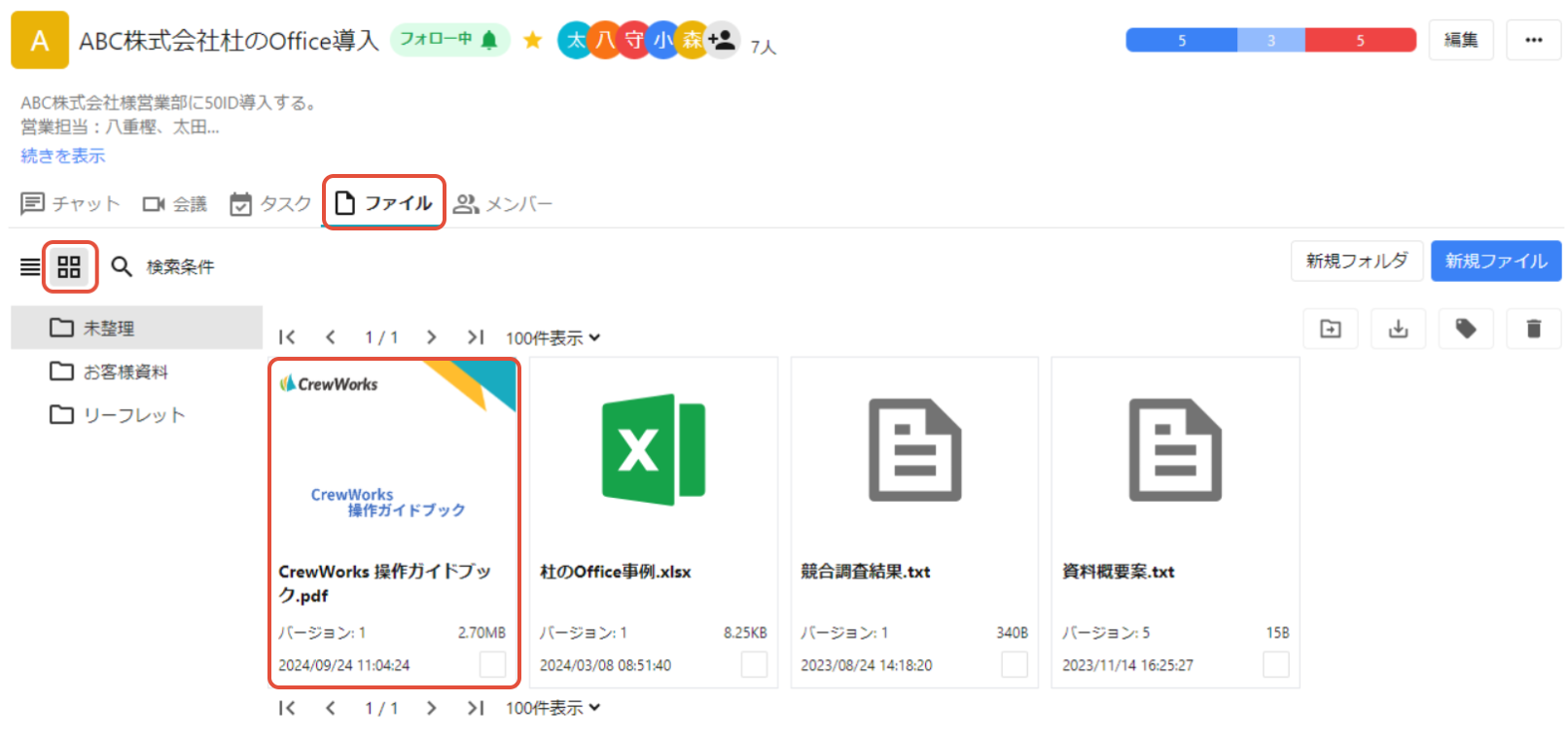Toggle the yellow favorite star
Viewport: 1568px width, 737px height.
(532, 40)
